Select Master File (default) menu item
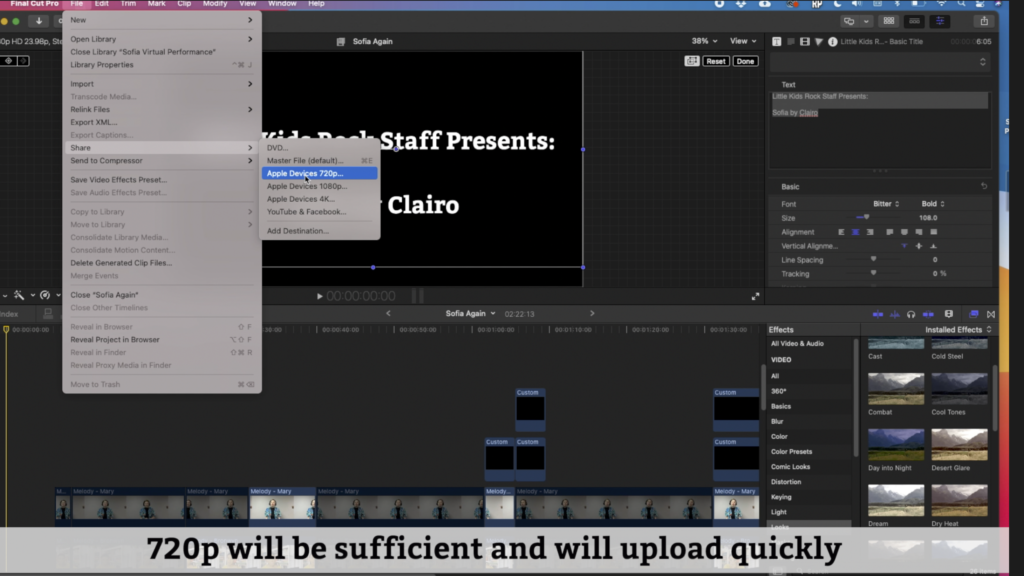The image size is (1024, 576). click(319, 161)
